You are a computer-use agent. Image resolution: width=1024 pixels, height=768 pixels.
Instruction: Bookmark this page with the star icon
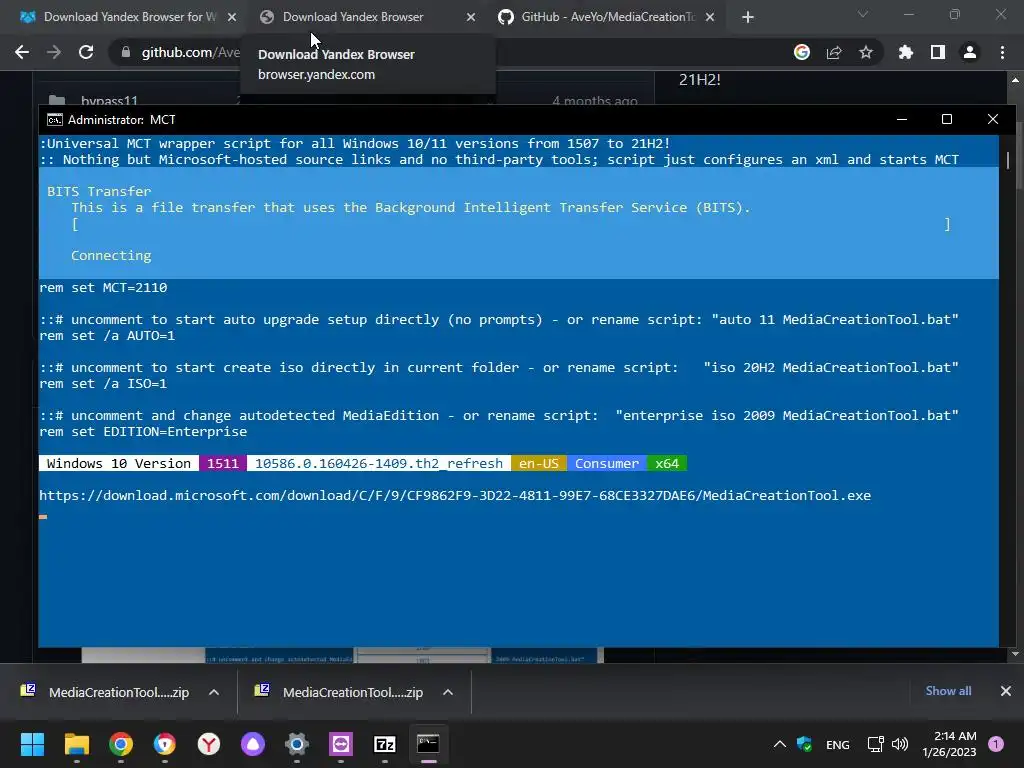coord(866,52)
